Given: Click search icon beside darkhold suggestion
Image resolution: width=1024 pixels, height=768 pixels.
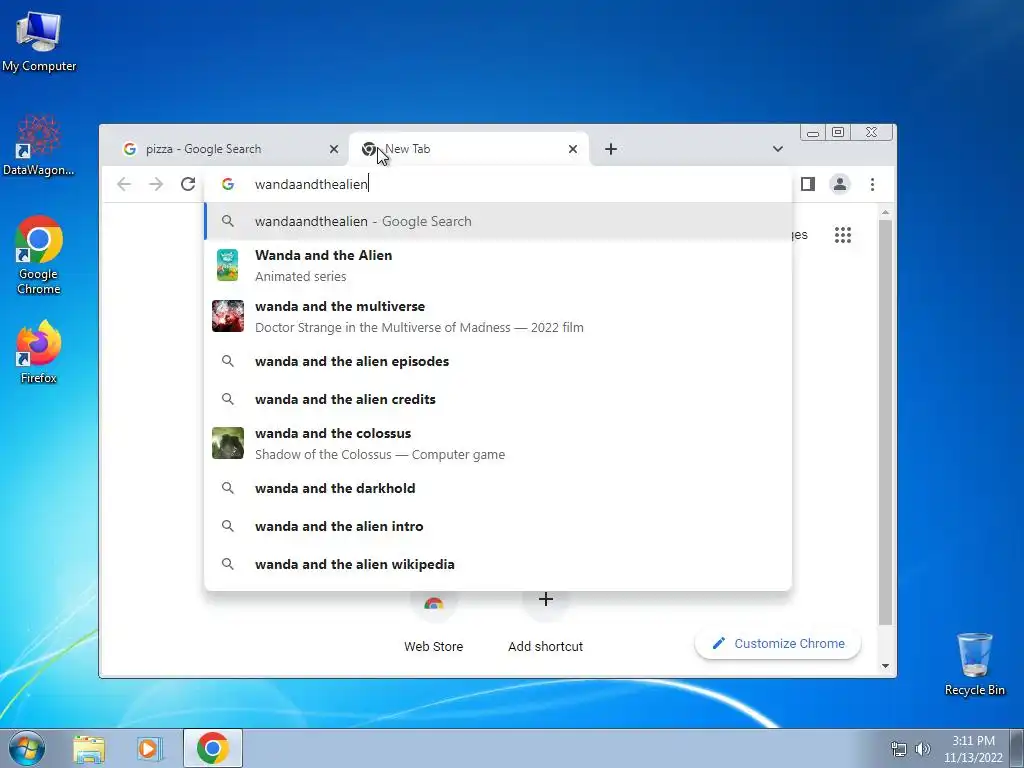Looking at the screenshot, I should pos(227,487).
